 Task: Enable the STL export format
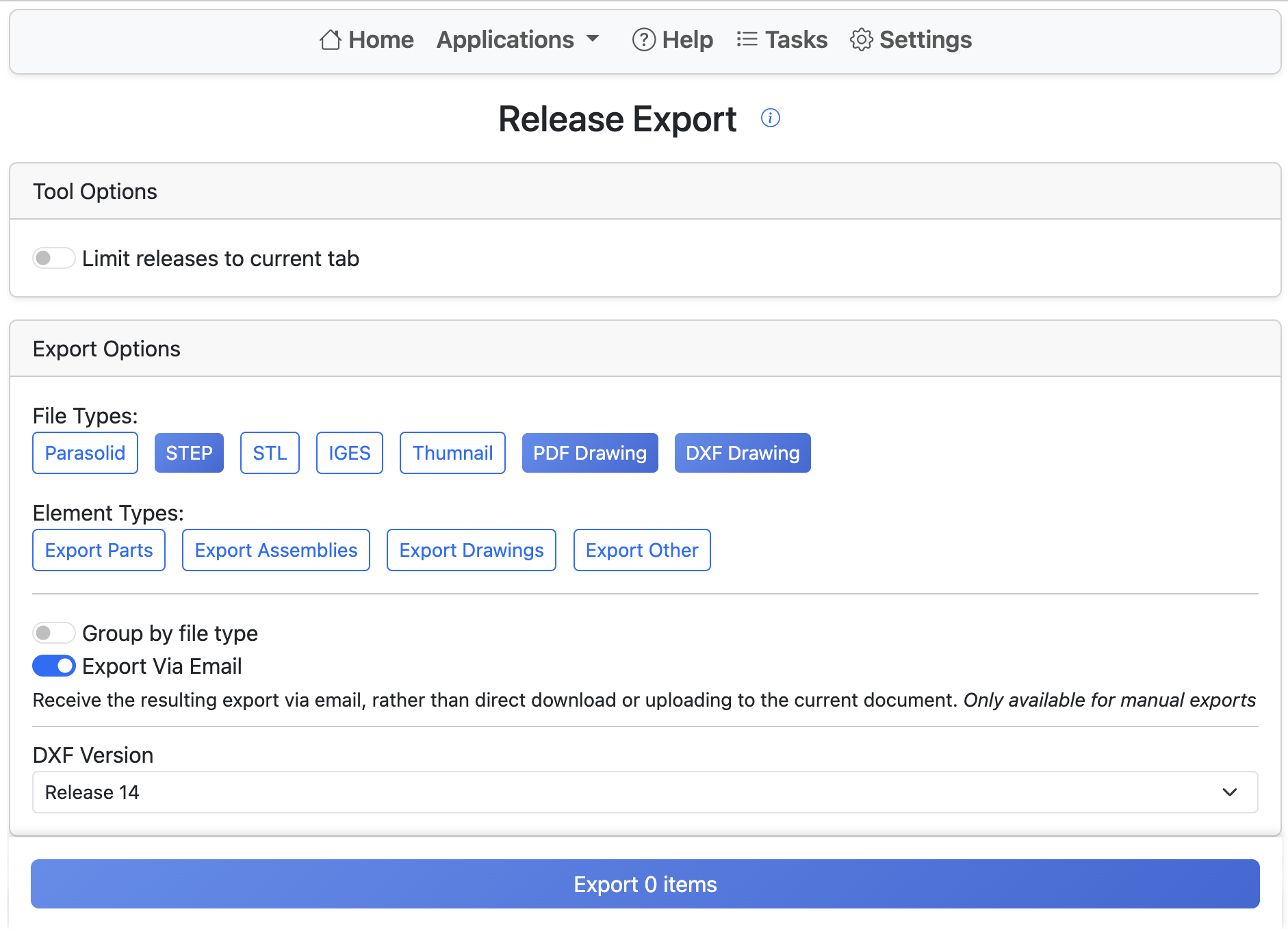[x=270, y=452]
